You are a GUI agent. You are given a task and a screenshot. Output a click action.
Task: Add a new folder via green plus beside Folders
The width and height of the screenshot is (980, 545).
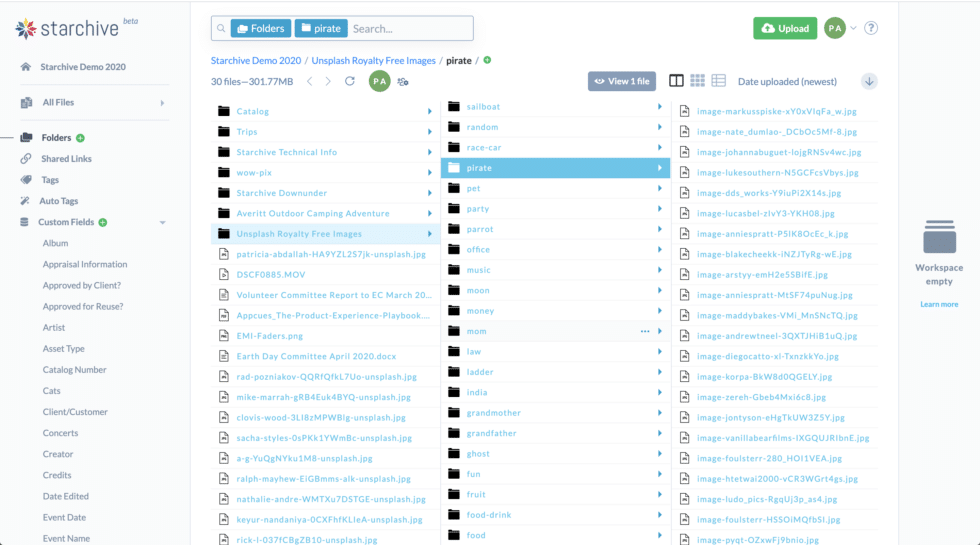pyautogui.click(x=80, y=138)
